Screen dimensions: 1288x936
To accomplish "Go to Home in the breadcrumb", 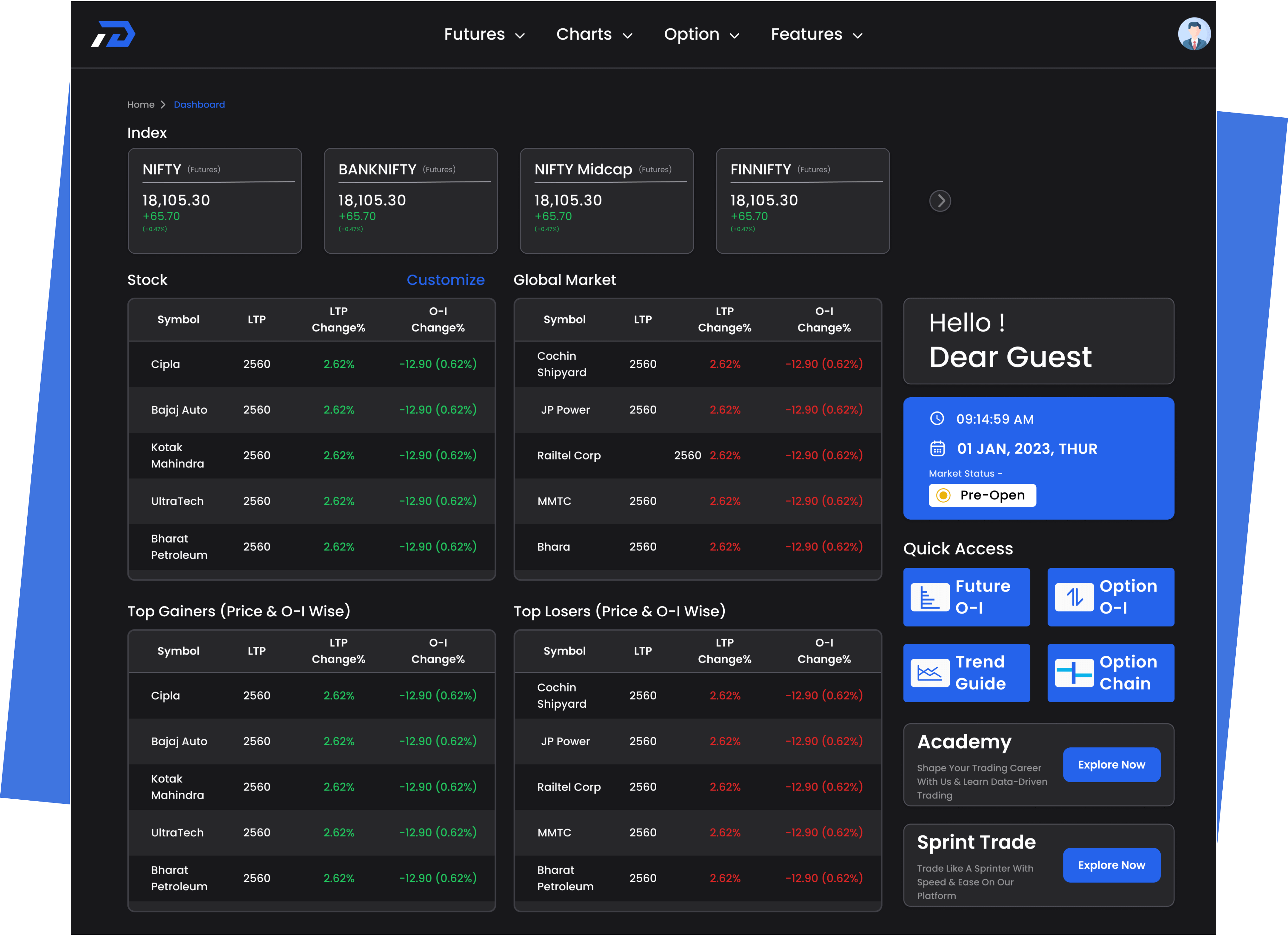I will pos(141,105).
